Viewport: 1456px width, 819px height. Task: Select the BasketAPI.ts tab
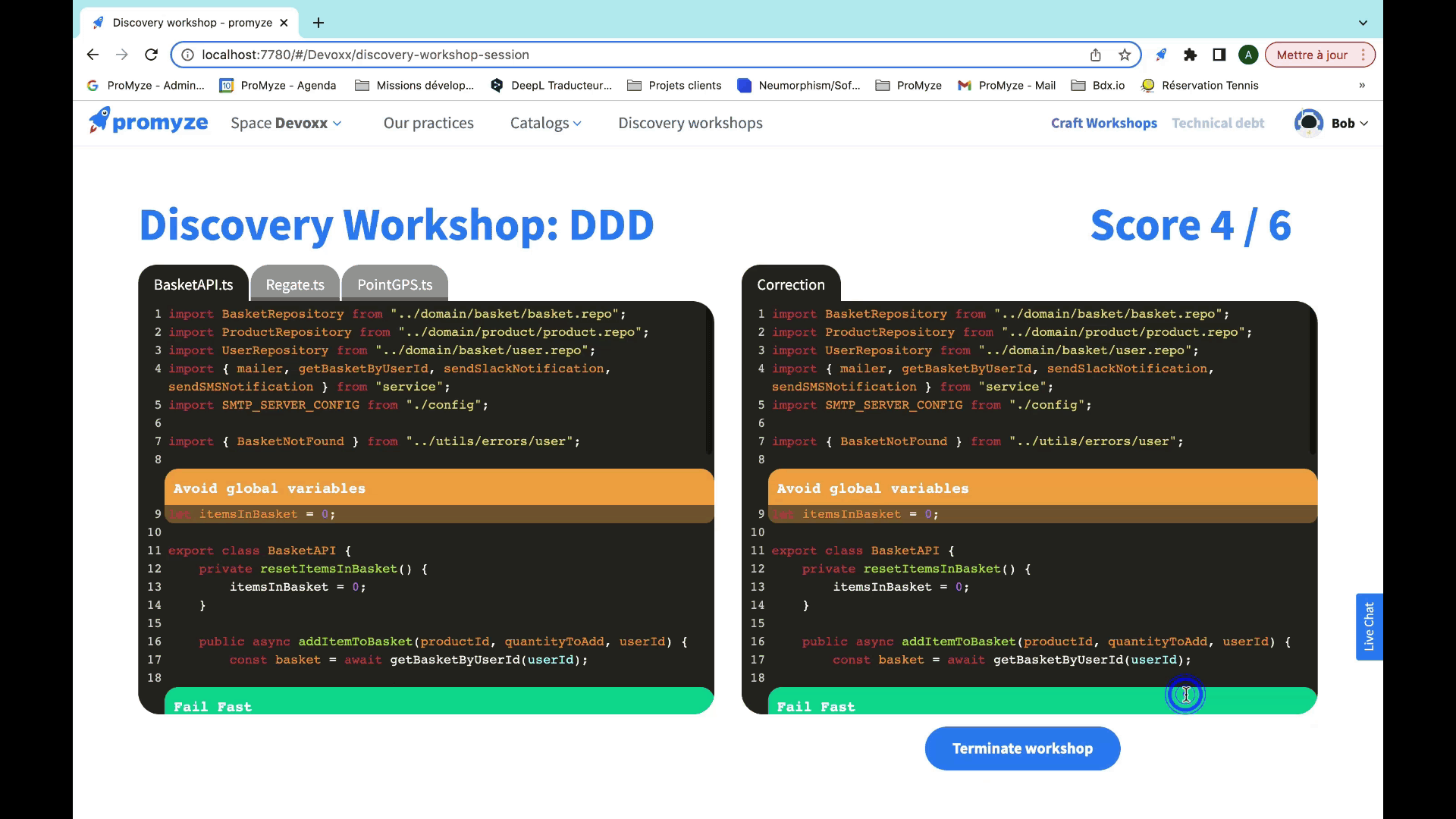pyautogui.click(x=194, y=284)
